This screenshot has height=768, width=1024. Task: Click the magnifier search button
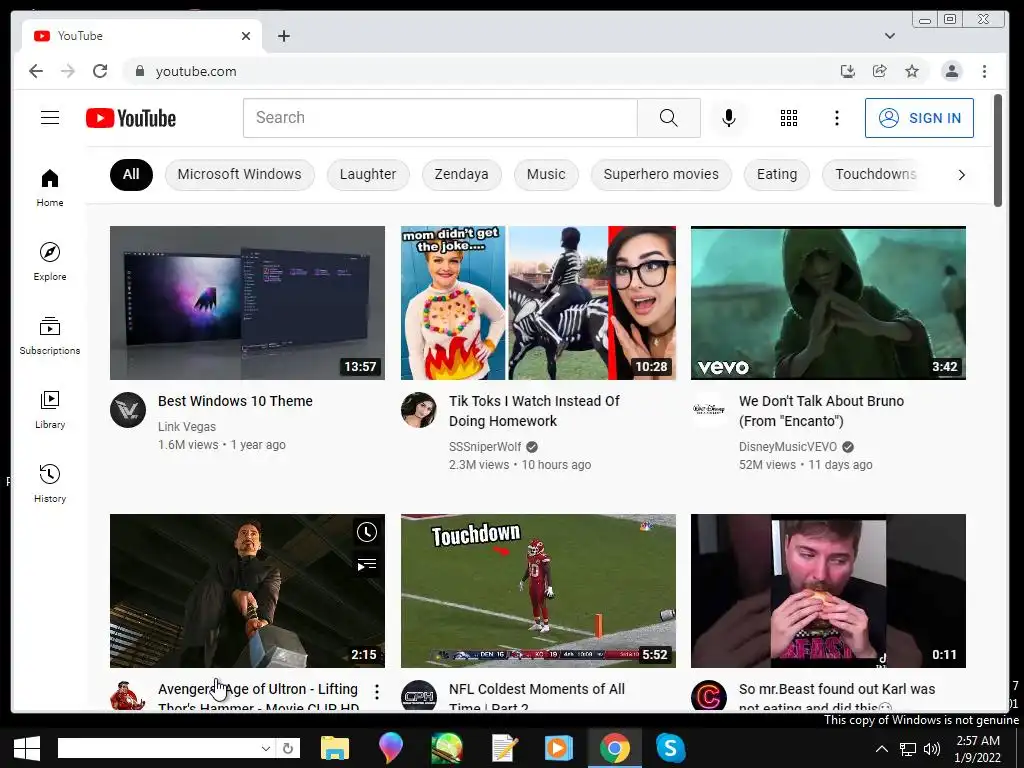pyautogui.click(x=669, y=118)
